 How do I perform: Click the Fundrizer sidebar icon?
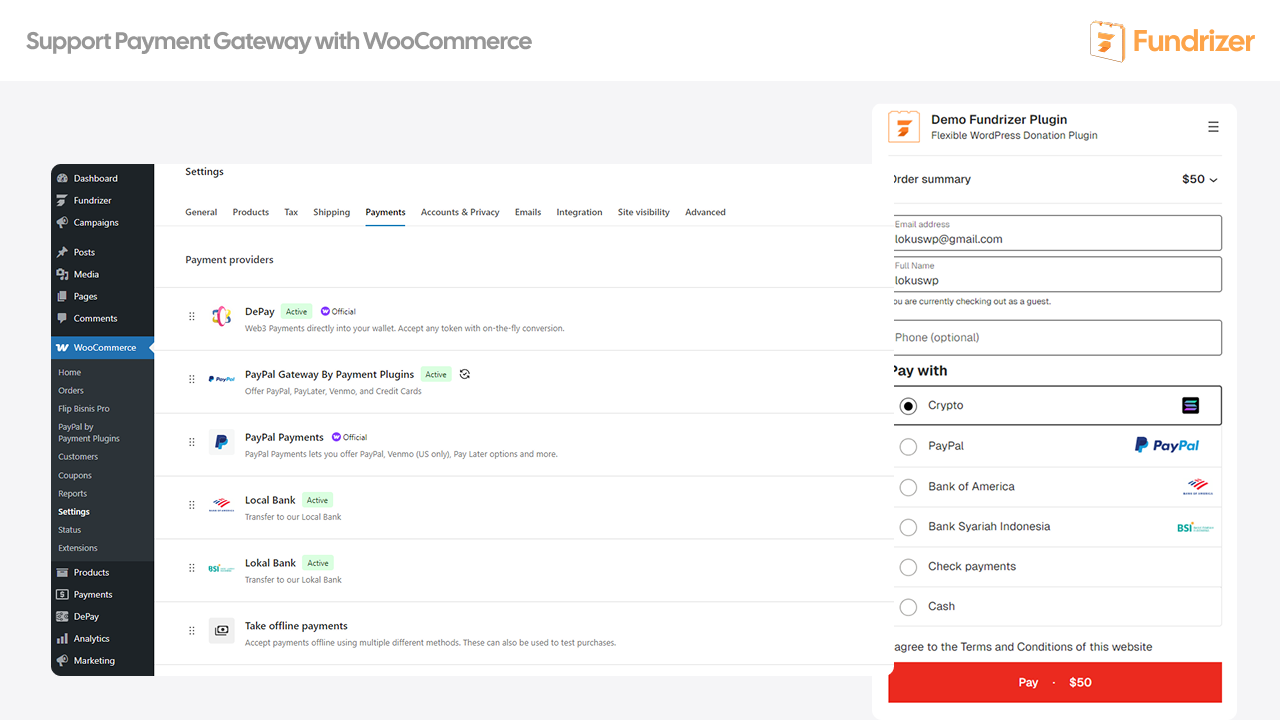63,200
